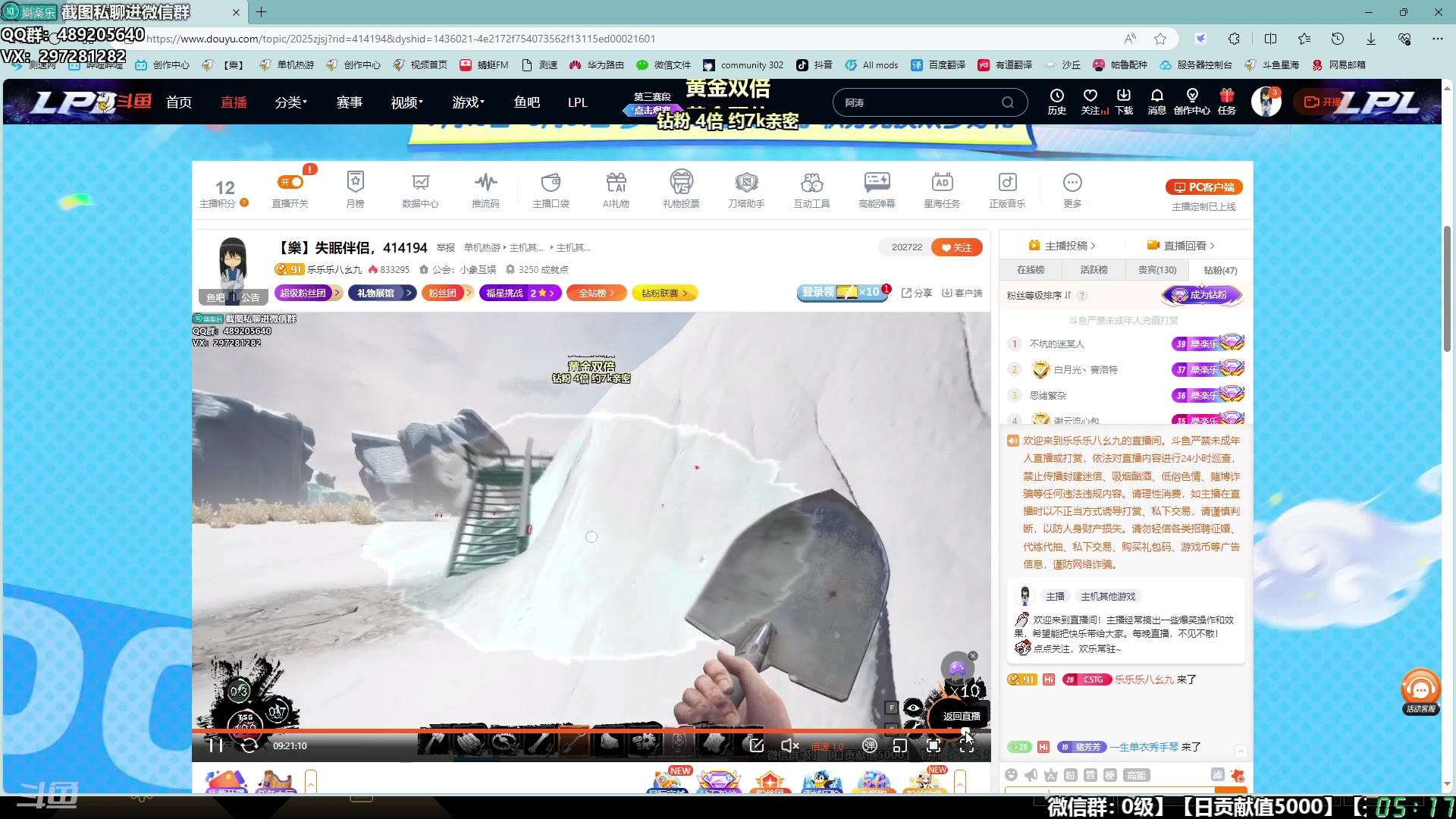The height and width of the screenshot is (819, 1456).
Task: Click 举报 report link
Action: 446,248
